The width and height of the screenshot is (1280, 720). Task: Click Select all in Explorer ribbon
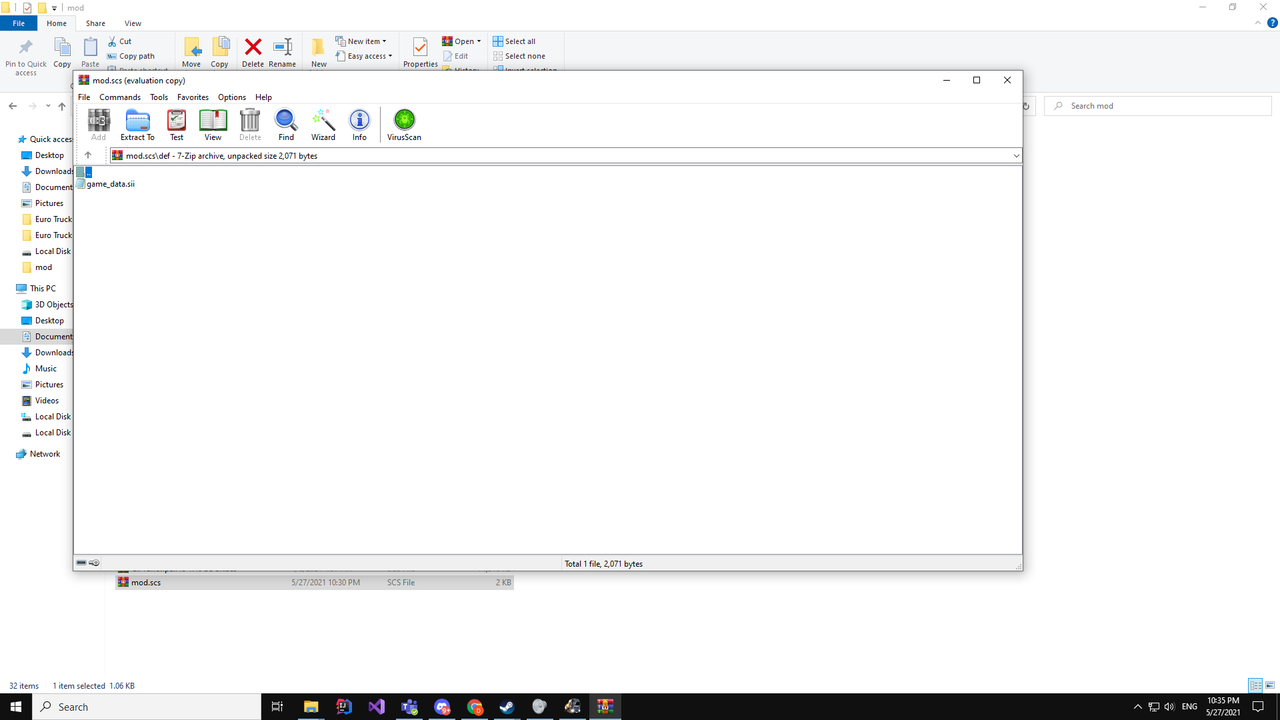514,41
